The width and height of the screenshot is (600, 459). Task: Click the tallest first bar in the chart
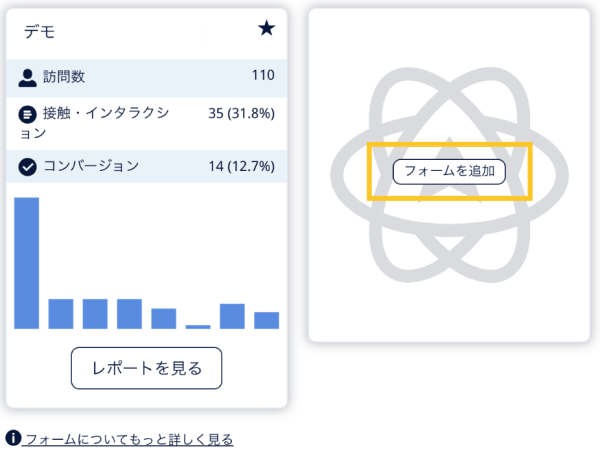point(26,263)
